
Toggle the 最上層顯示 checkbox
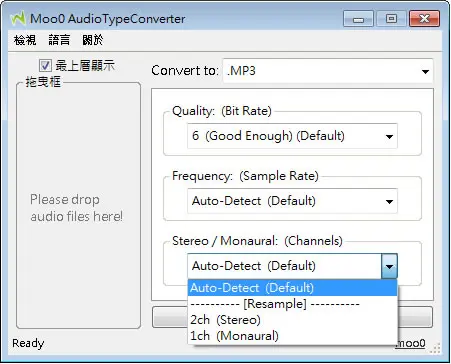(45, 65)
